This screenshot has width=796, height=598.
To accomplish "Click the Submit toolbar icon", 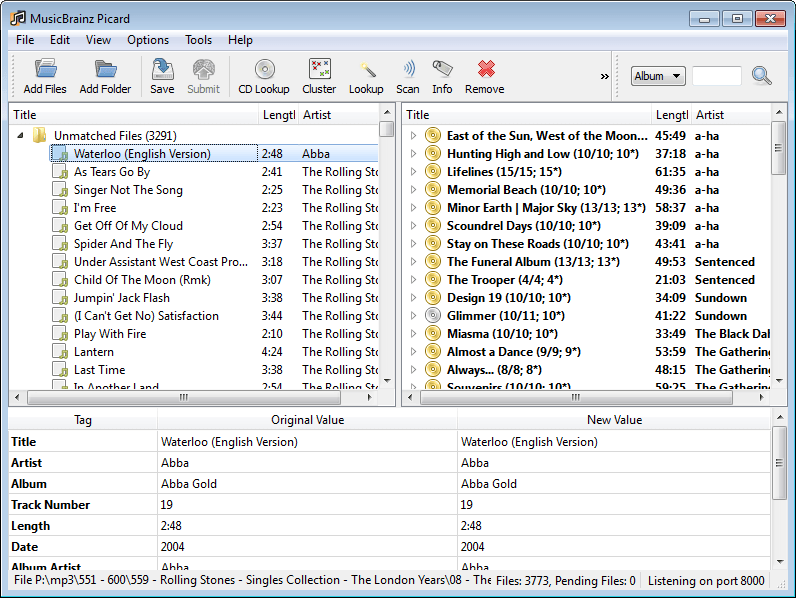I will (204, 70).
